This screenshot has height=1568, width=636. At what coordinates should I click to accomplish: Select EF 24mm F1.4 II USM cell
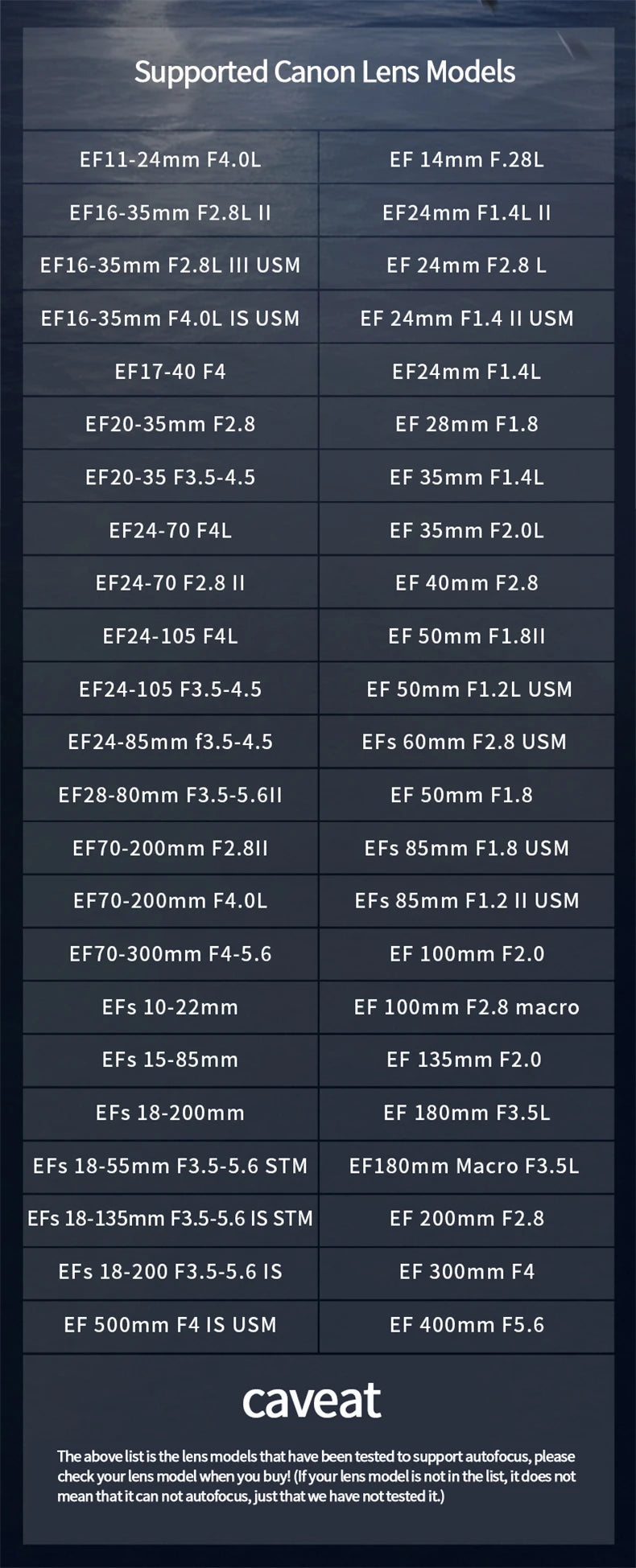pyautogui.click(x=467, y=318)
